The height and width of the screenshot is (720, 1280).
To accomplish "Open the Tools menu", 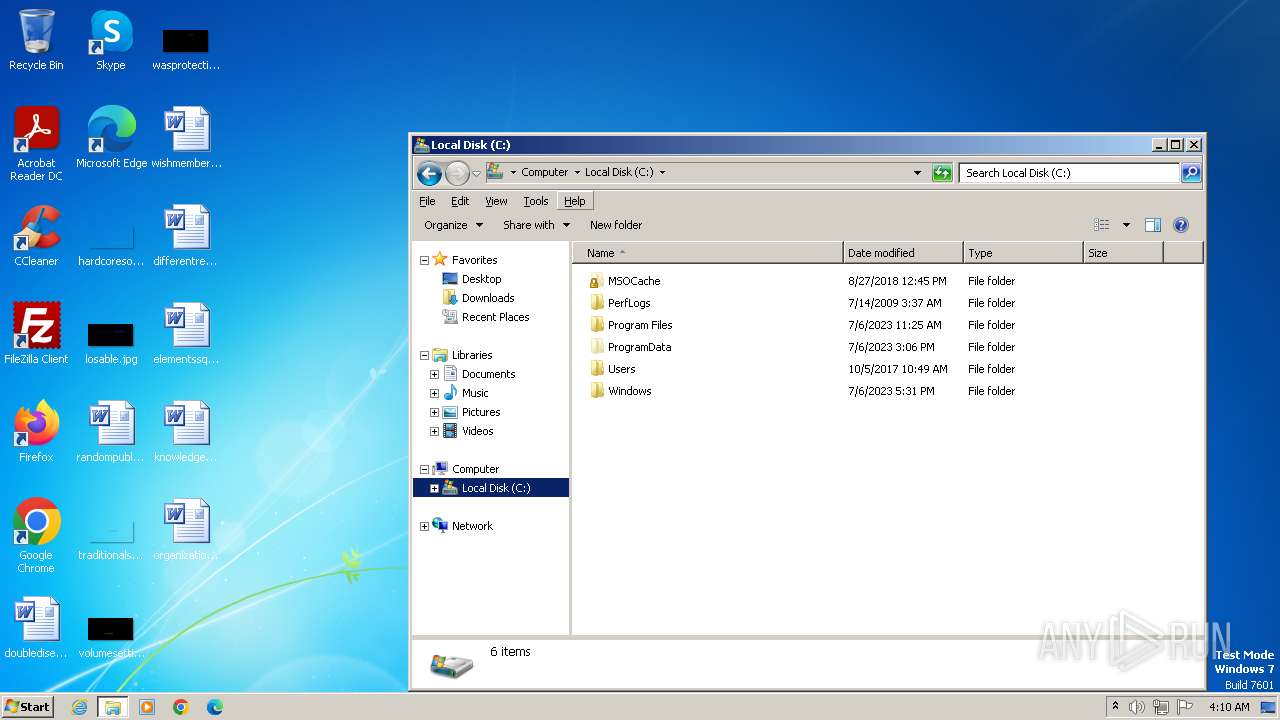I will (x=536, y=201).
